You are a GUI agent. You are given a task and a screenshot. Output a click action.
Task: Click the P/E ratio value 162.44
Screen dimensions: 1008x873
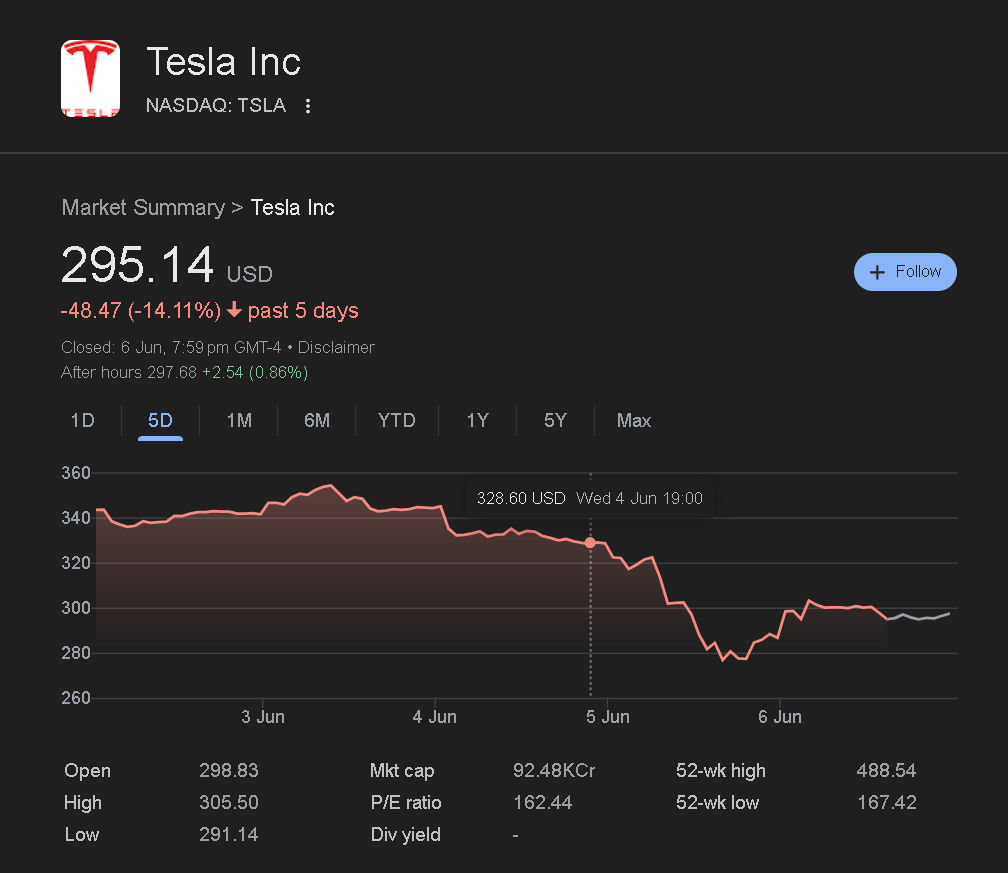pos(543,802)
